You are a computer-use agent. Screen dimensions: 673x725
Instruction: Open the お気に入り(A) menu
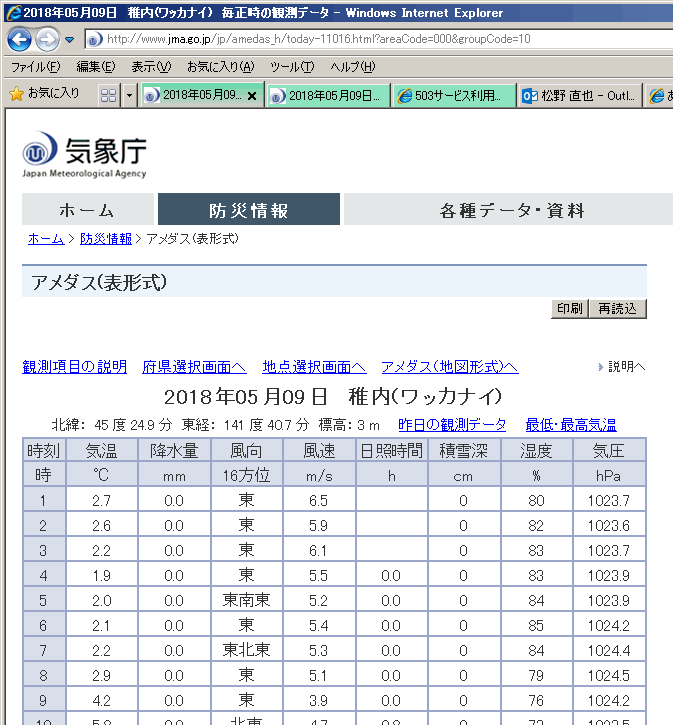(x=220, y=67)
